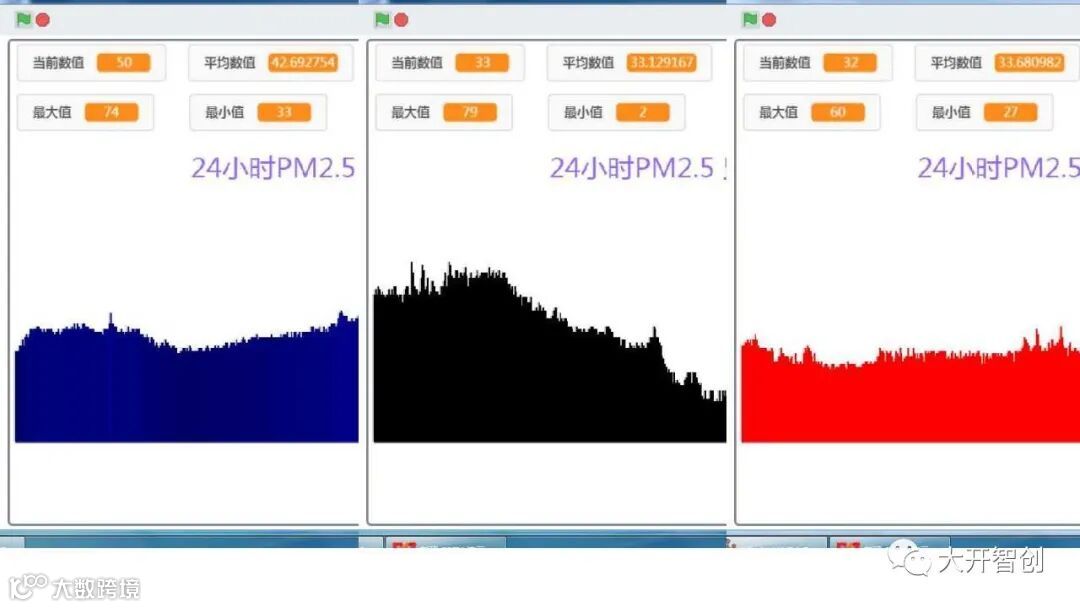The image size is (1080, 608).
Task: Select the 平均数值 monitor showing 33.129167
Action: 630,63
